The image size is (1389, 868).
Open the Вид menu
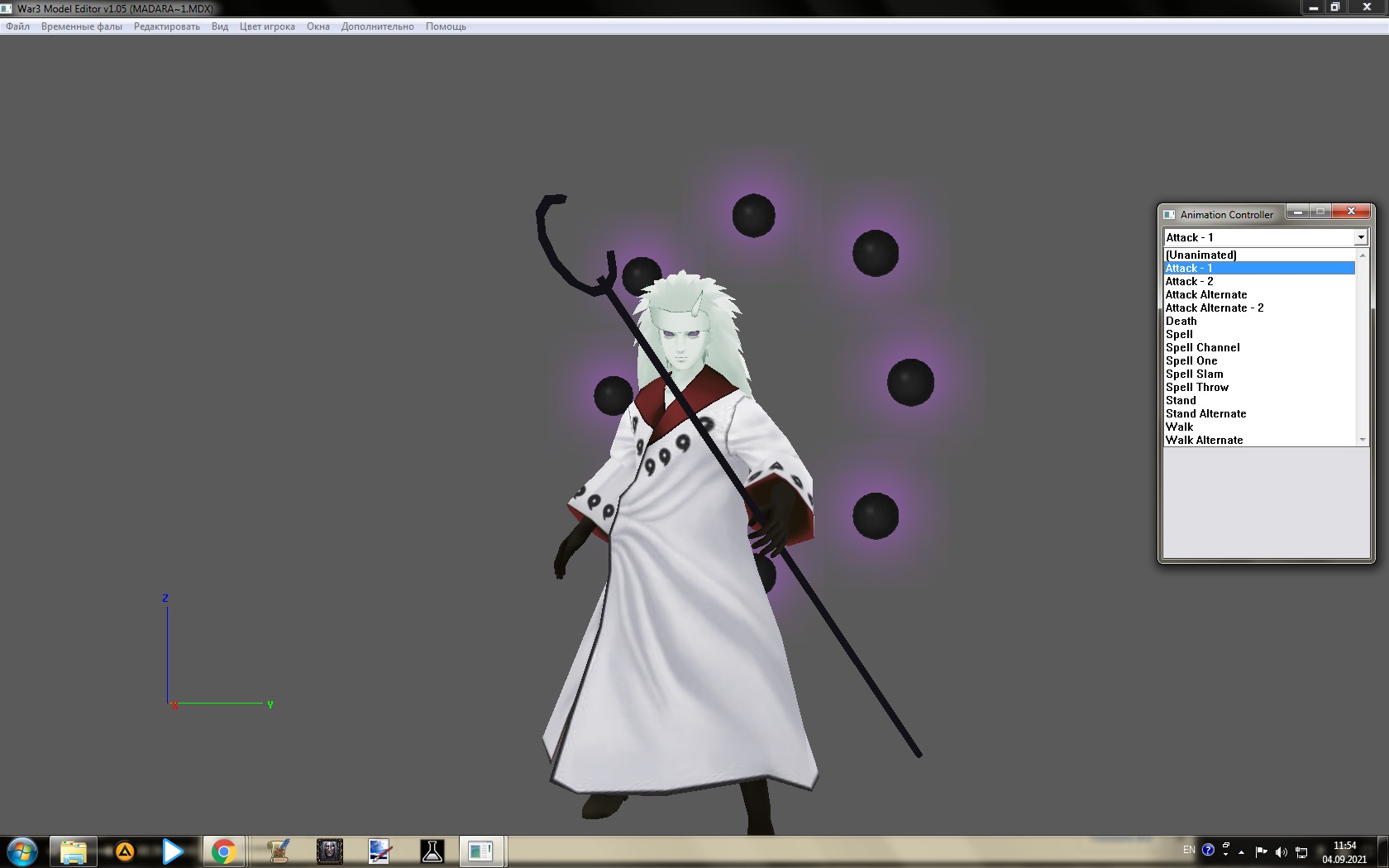220,26
